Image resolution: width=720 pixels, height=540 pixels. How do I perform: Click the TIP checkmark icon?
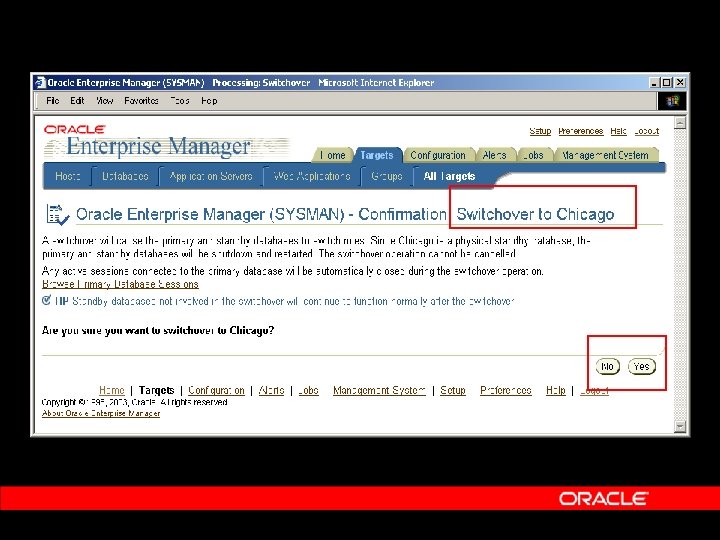46,301
